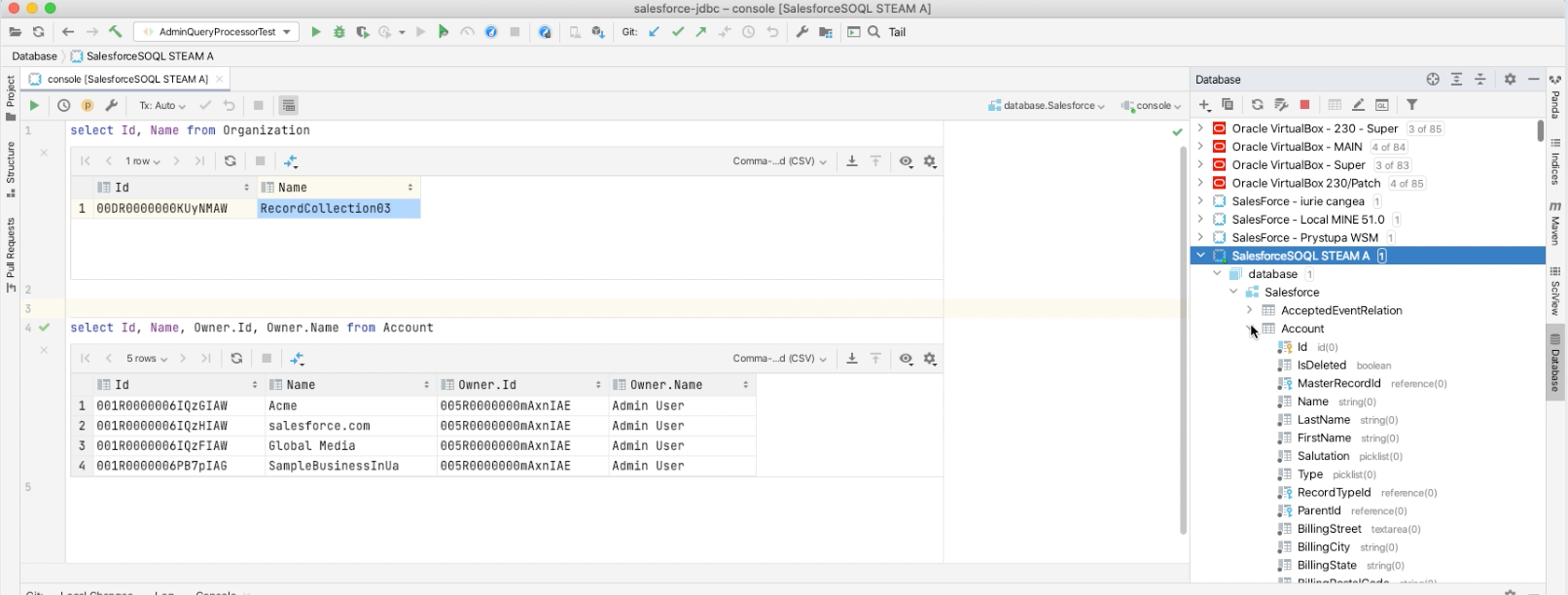Viewport: 1568px width, 595px height.
Task: Toggle the eye view icon for Organization results
Action: 906,161
